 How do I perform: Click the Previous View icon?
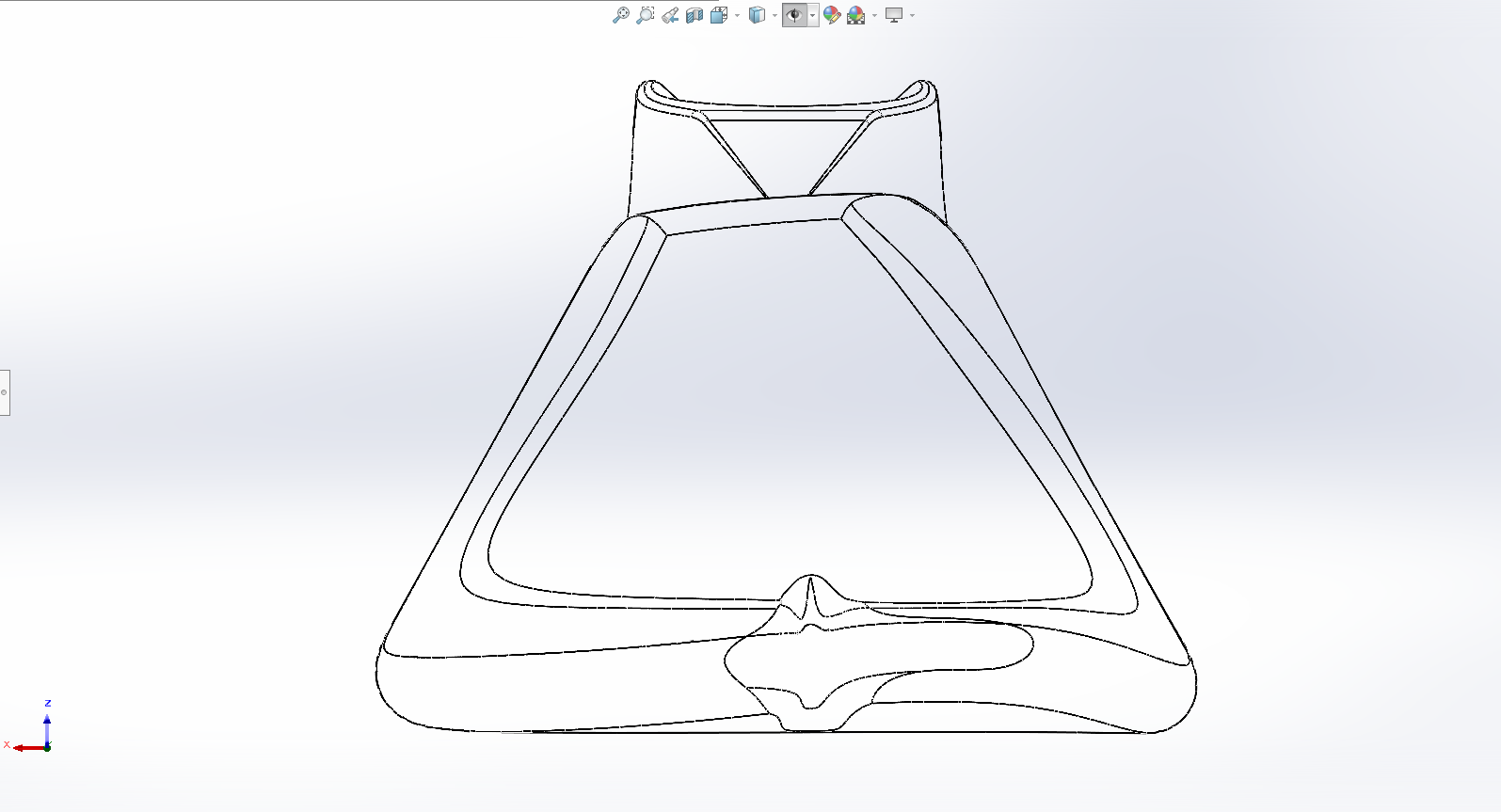pyautogui.click(x=670, y=15)
